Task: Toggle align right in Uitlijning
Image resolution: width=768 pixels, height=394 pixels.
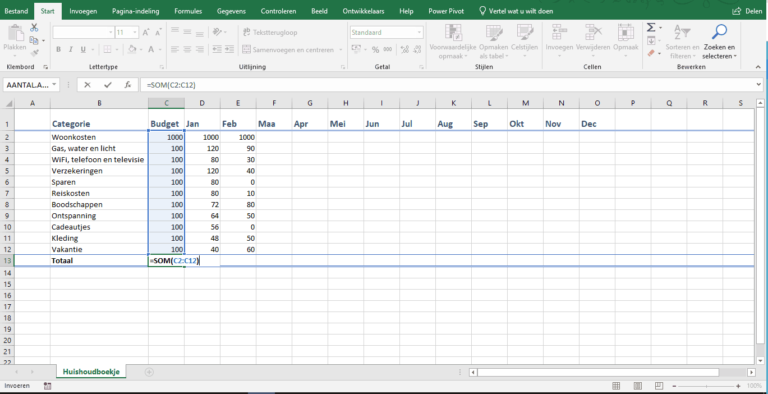Action: point(199,49)
